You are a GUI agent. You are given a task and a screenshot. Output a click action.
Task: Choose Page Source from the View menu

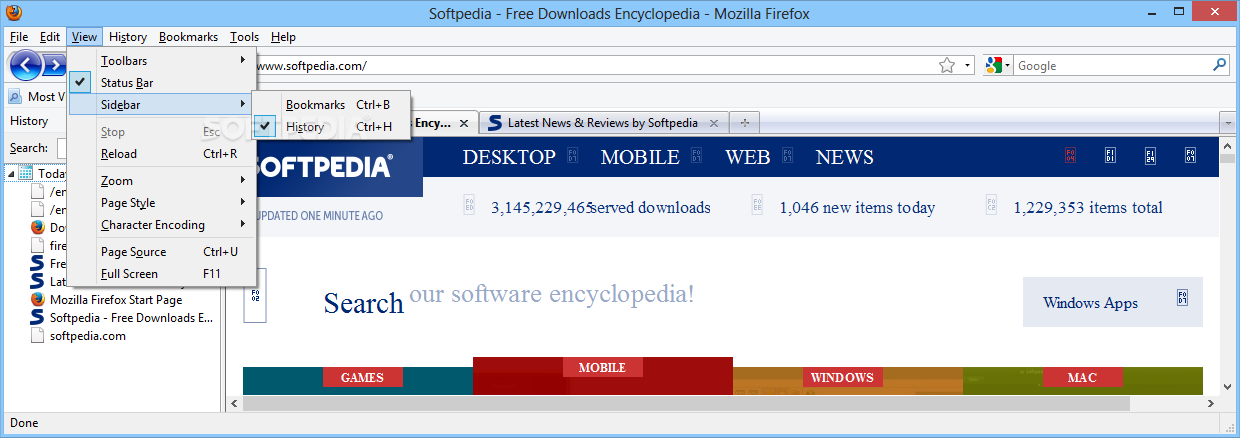tap(163, 252)
